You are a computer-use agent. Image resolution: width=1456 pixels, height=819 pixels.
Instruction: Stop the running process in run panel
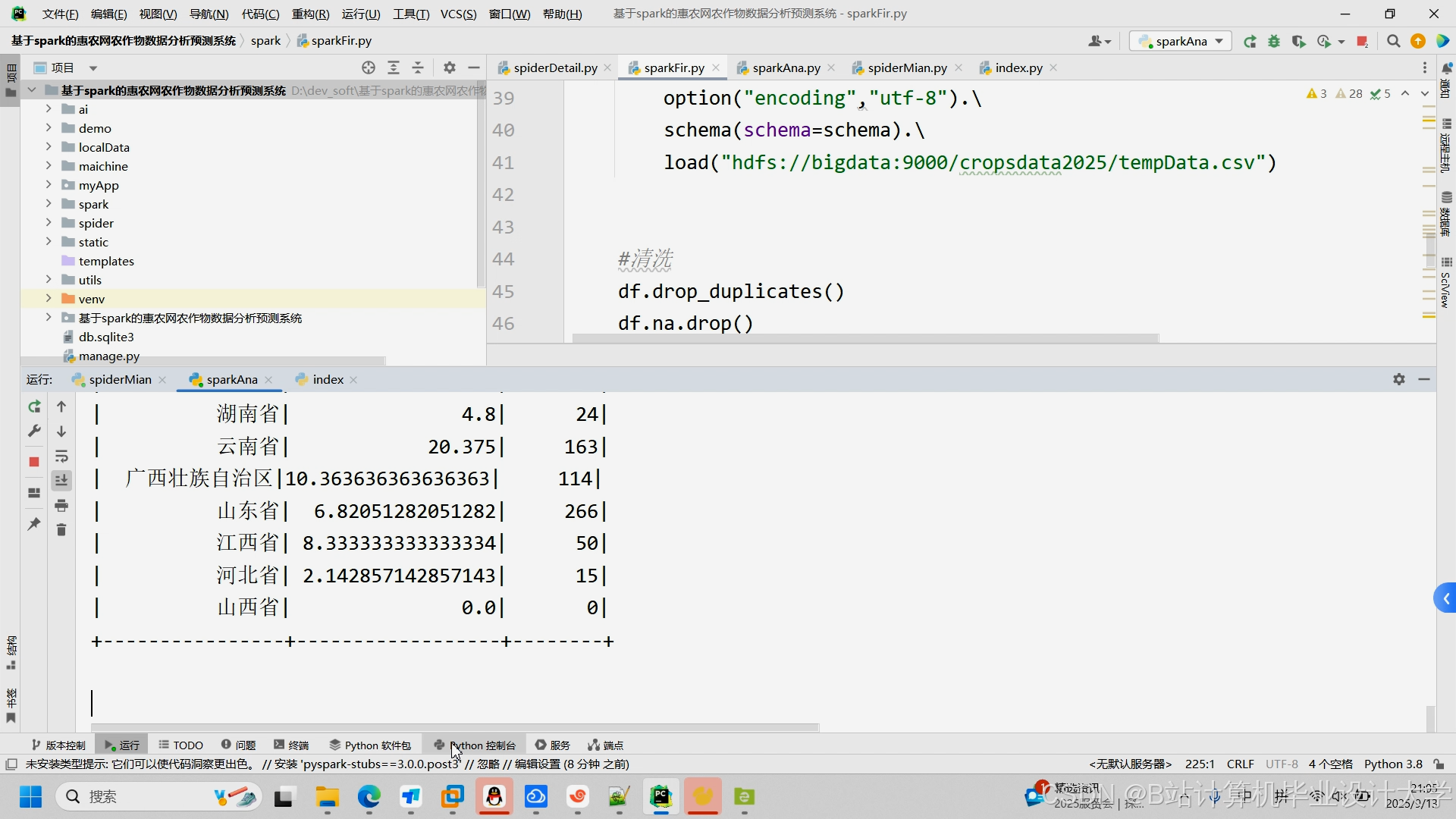tap(34, 462)
